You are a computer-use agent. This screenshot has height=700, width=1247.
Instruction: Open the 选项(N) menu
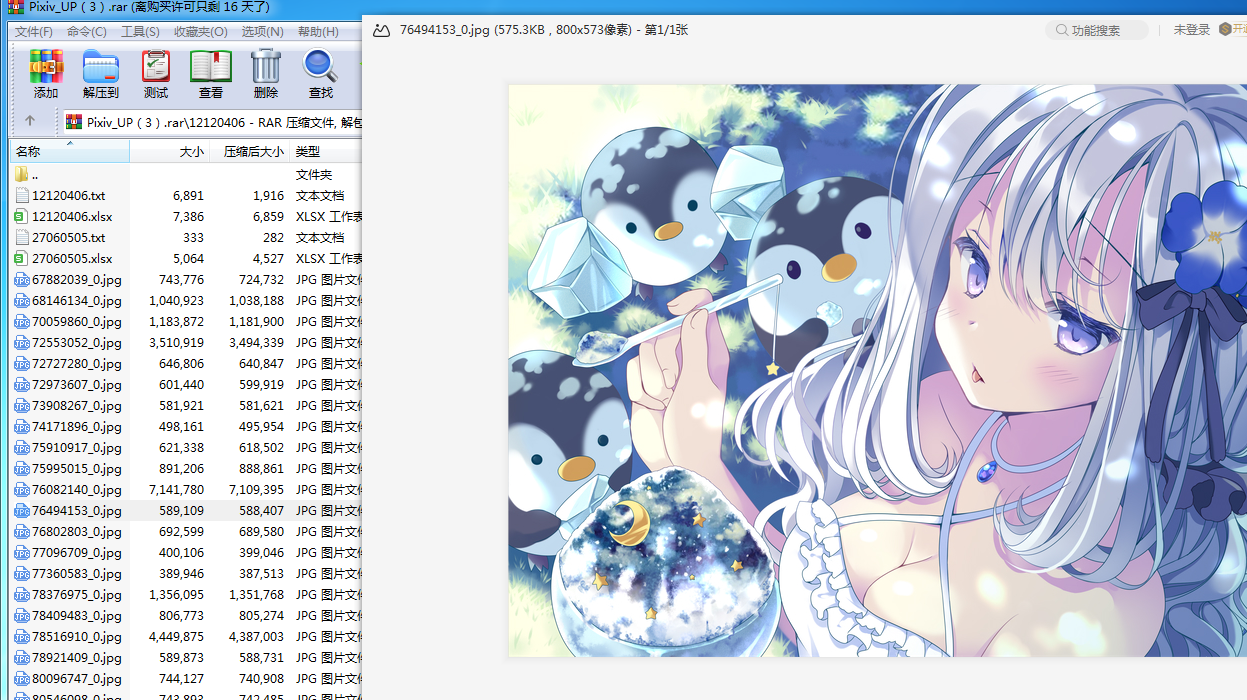click(x=262, y=32)
